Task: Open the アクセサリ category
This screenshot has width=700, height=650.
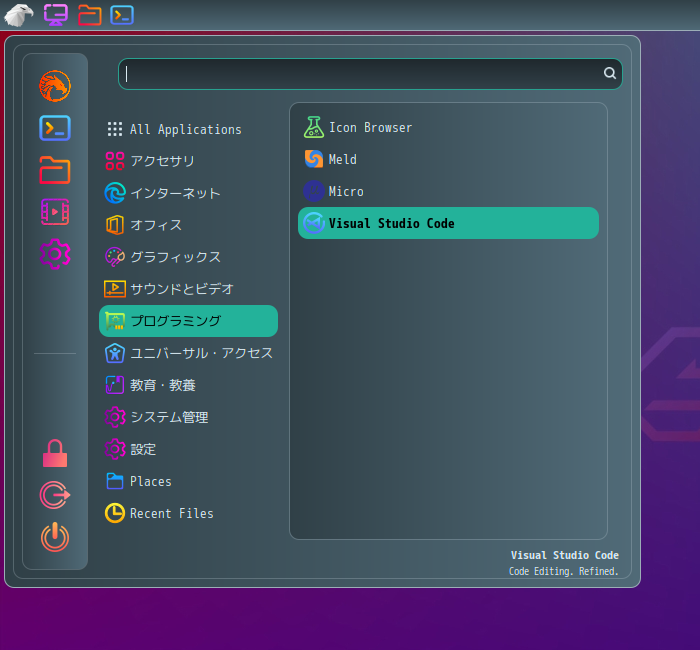Action: [188, 161]
